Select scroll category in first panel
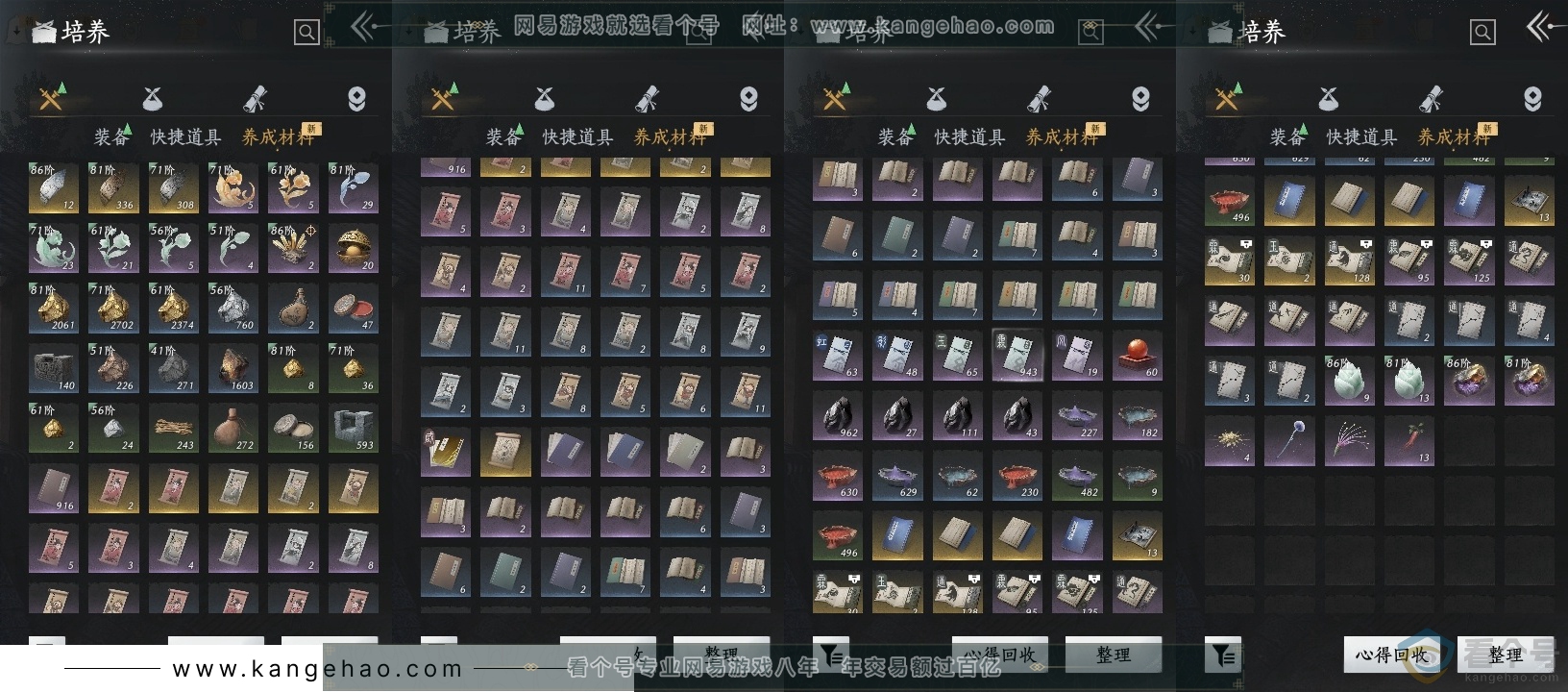The width and height of the screenshot is (1568, 692). tap(256, 98)
